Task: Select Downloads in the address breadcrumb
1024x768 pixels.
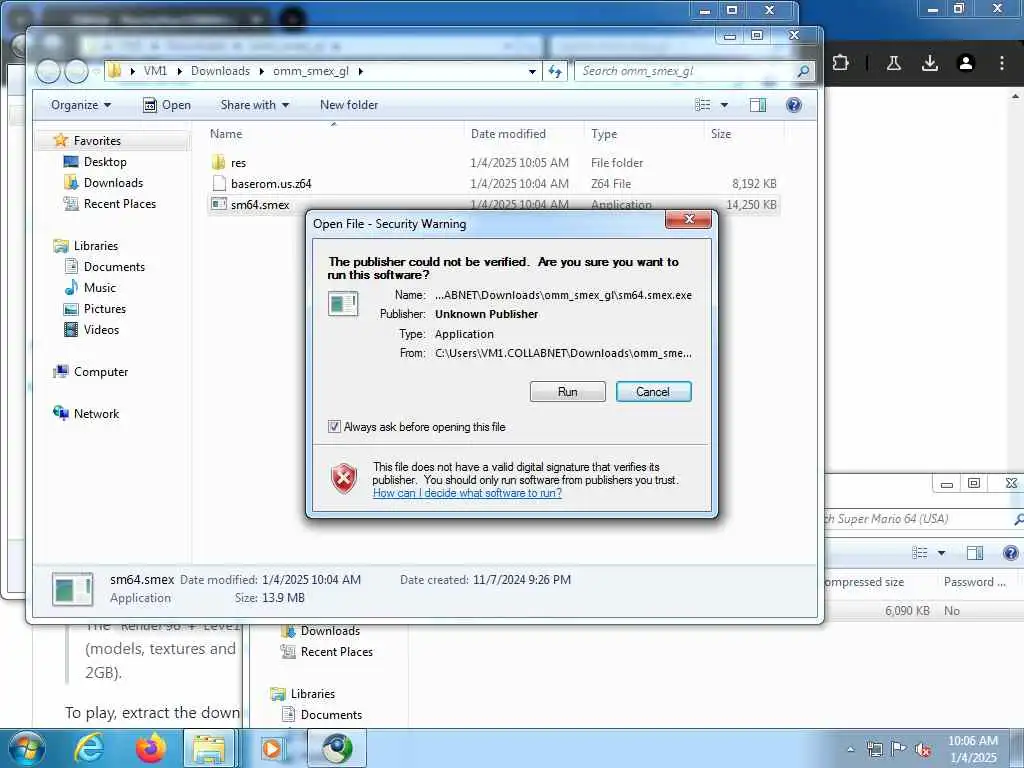Action: pyautogui.click(x=220, y=71)
